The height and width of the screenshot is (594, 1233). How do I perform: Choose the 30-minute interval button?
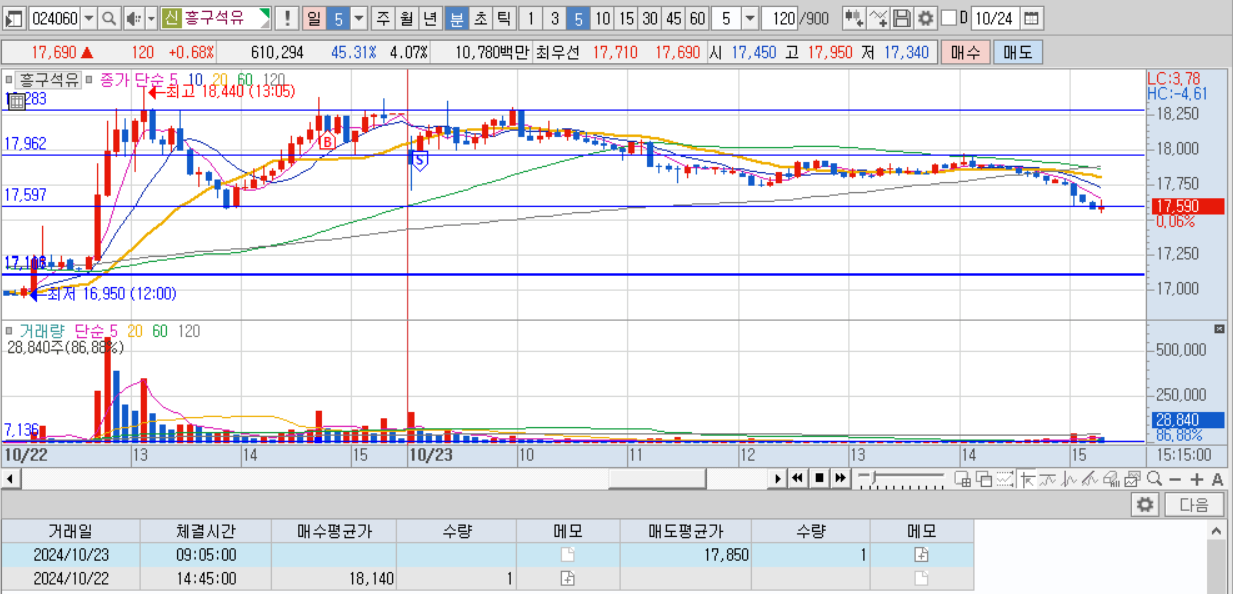click(x=650, y=18)
